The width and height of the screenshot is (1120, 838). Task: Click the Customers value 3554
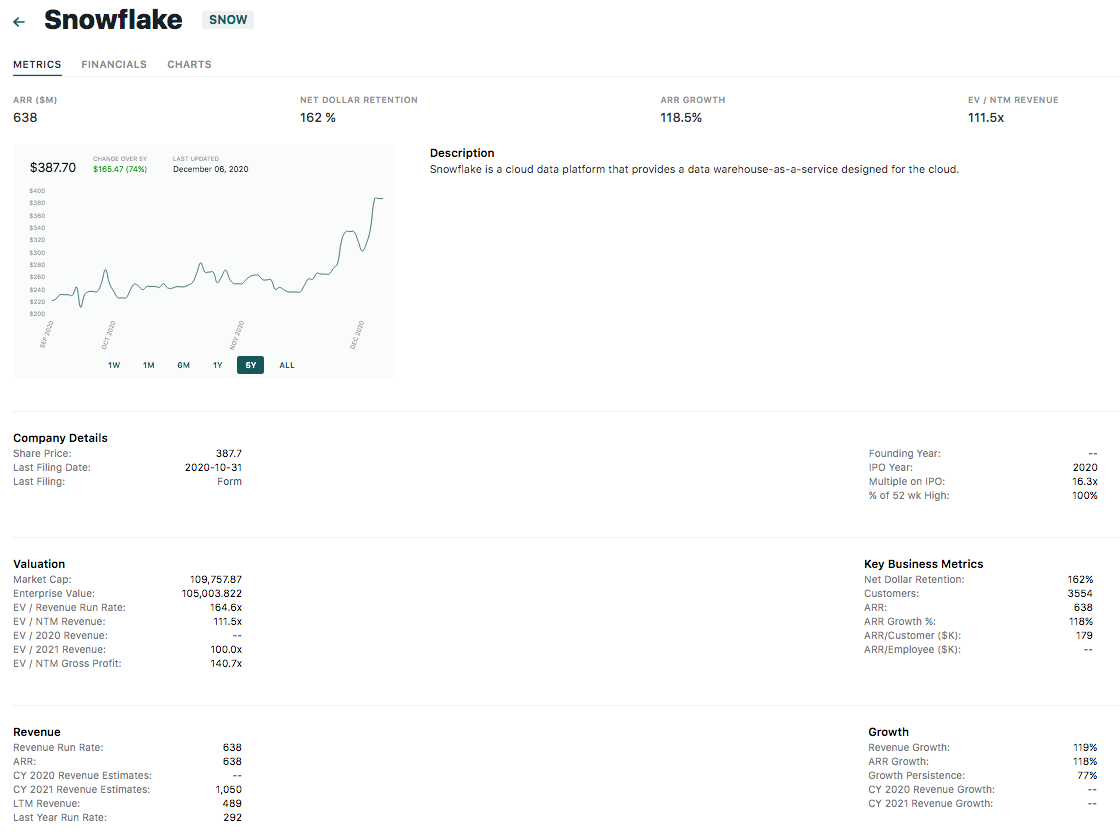tap(1080, 594)
